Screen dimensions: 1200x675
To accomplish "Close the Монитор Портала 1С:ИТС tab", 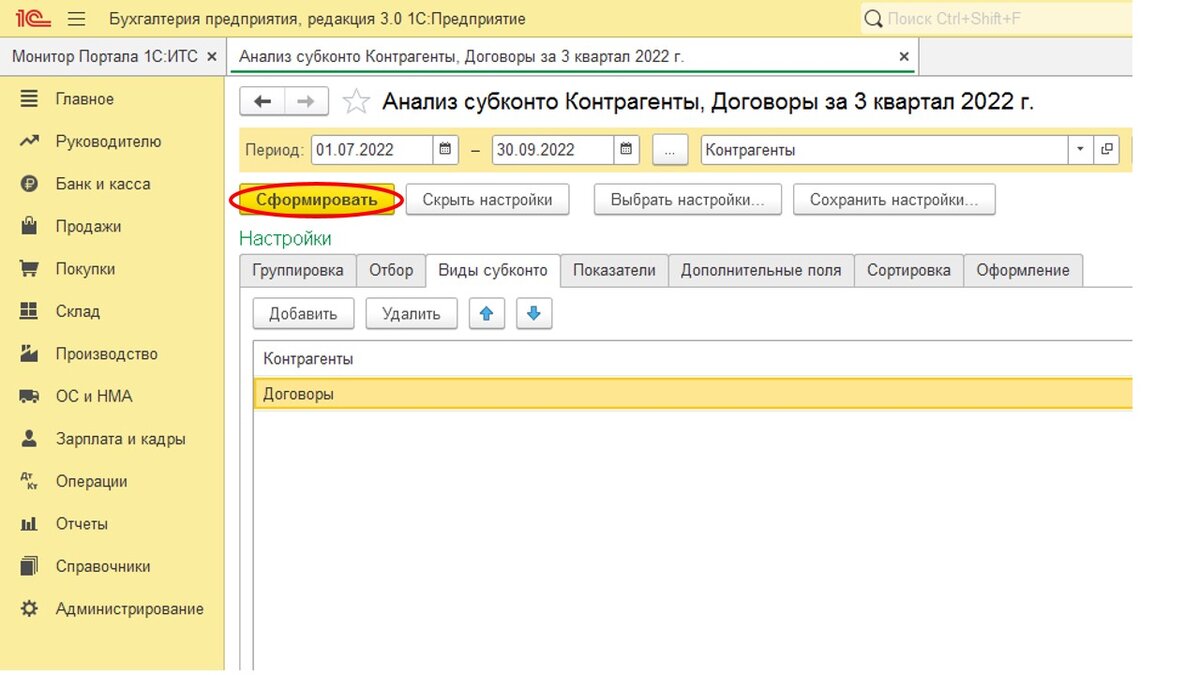I will coord(211,57).
